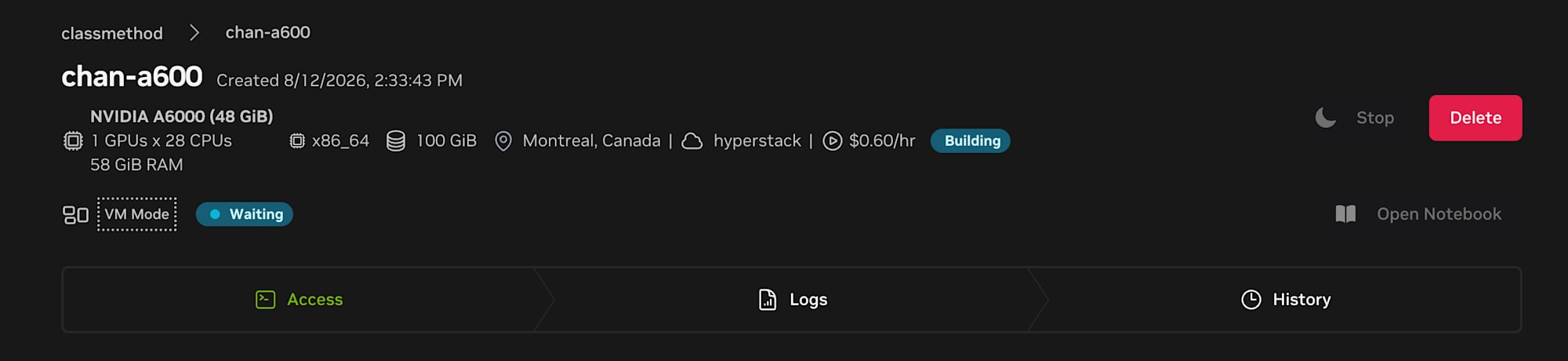This screenshot has height=361, width=1568.
Task: Stop the running instance
Action: tap(1375, 118)
